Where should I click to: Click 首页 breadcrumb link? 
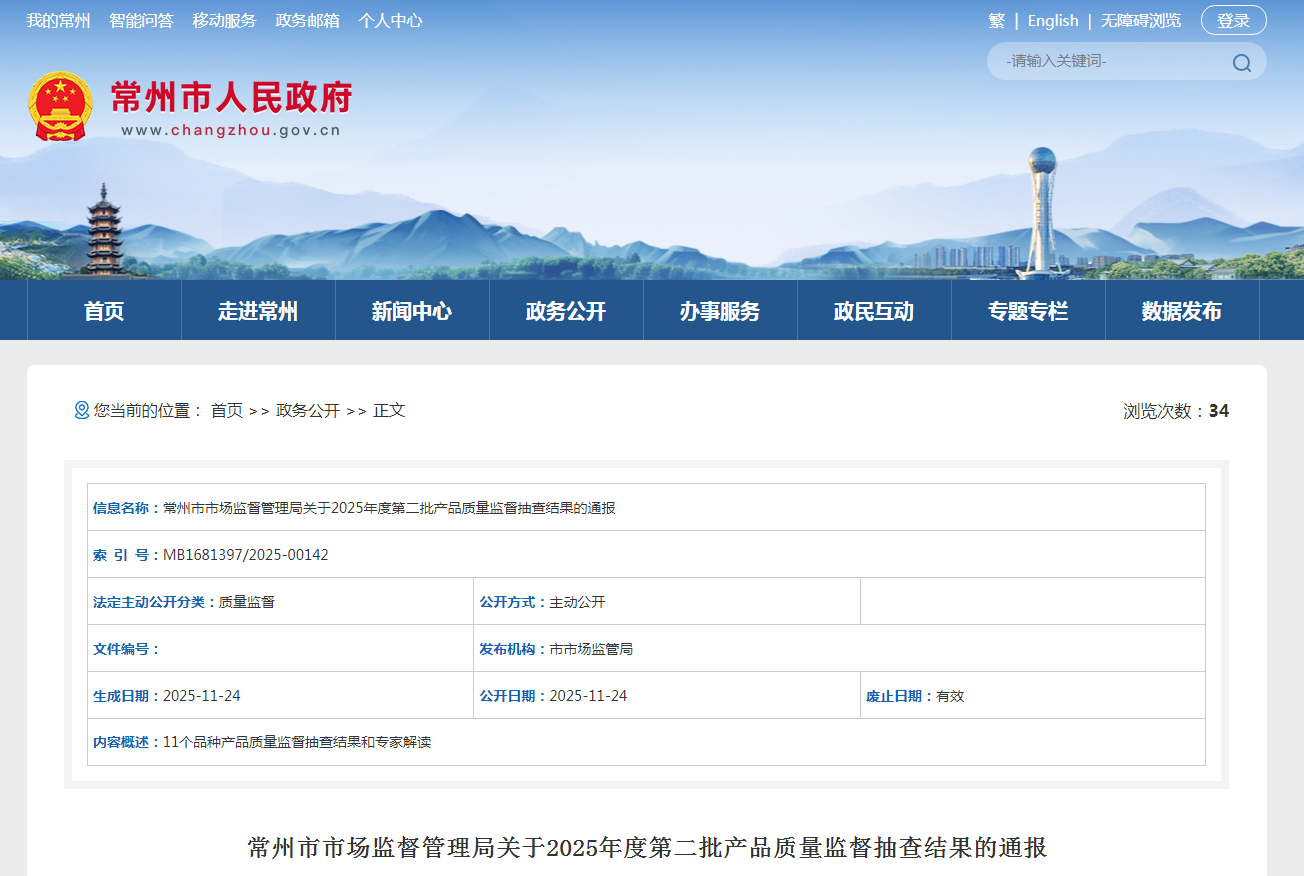point(226,410)
